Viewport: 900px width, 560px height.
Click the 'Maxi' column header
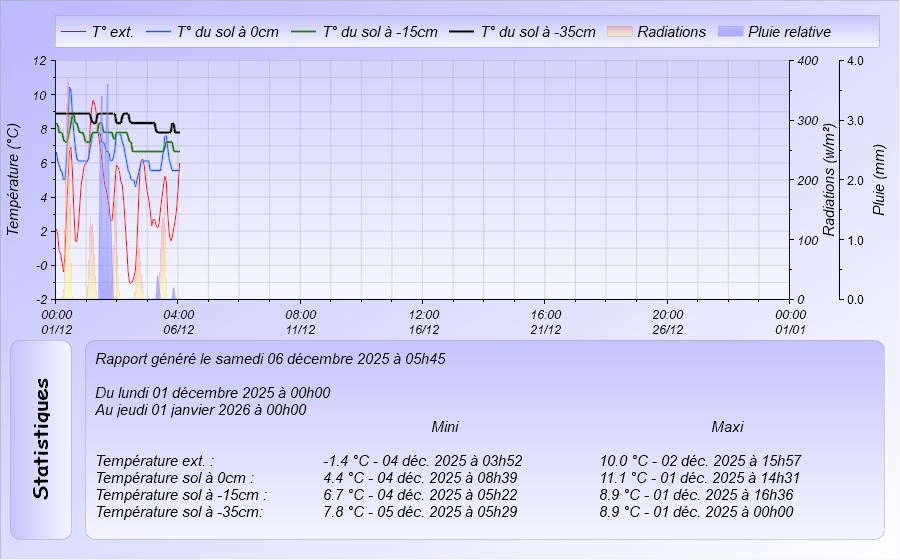coord(727,427)
